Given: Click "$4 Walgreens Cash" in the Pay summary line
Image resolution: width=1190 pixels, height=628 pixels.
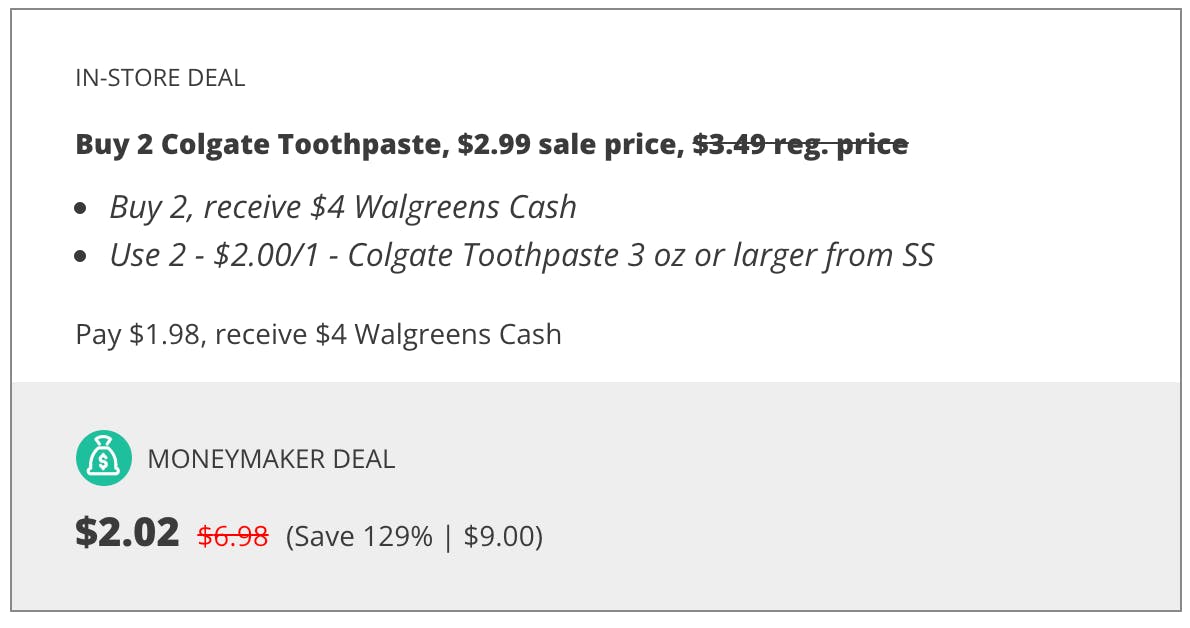Looking at the screenshot, I should click(438, 334).
